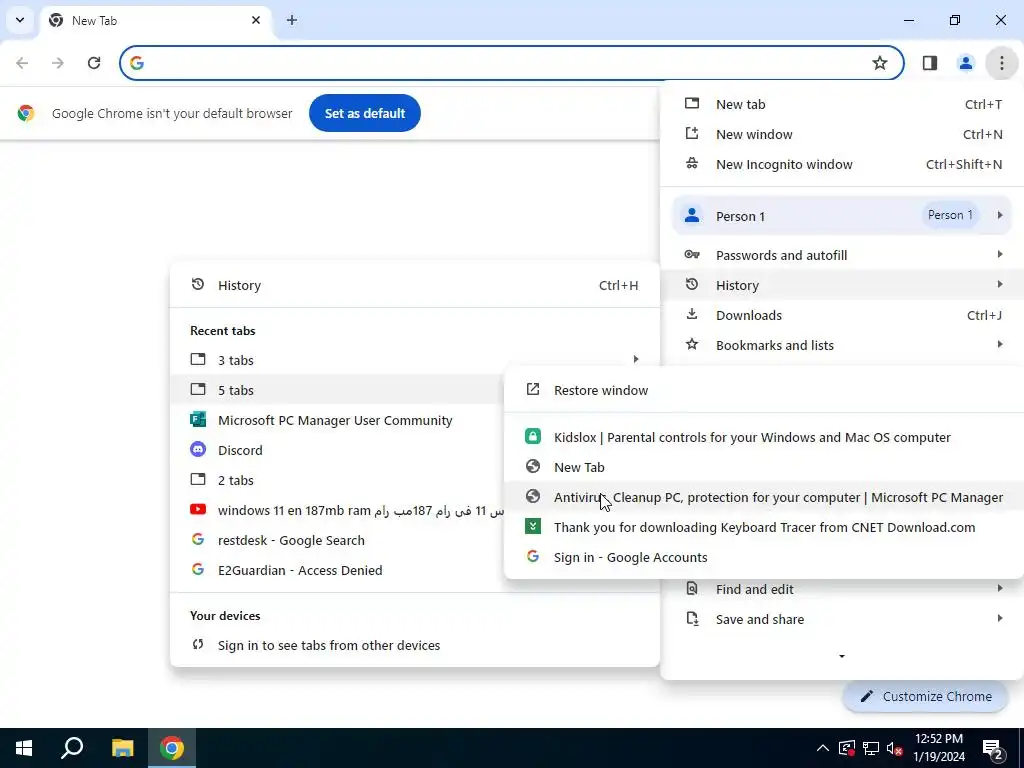The width and height of the screenshot is (1024, 768).
Task: Expand the 3 tabs recent group
Action: click(415, 360)
